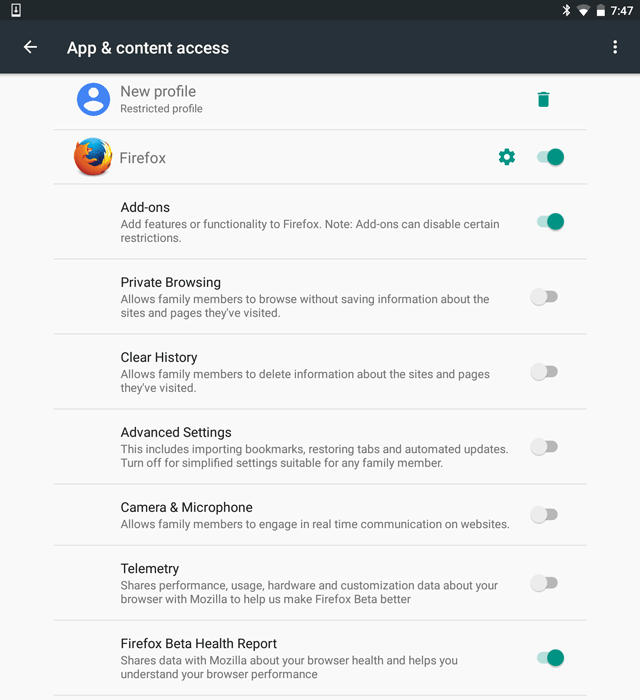640x700 pixels.
Task: Tap the Wi-Fi status icon
Action: pos(583,10)
